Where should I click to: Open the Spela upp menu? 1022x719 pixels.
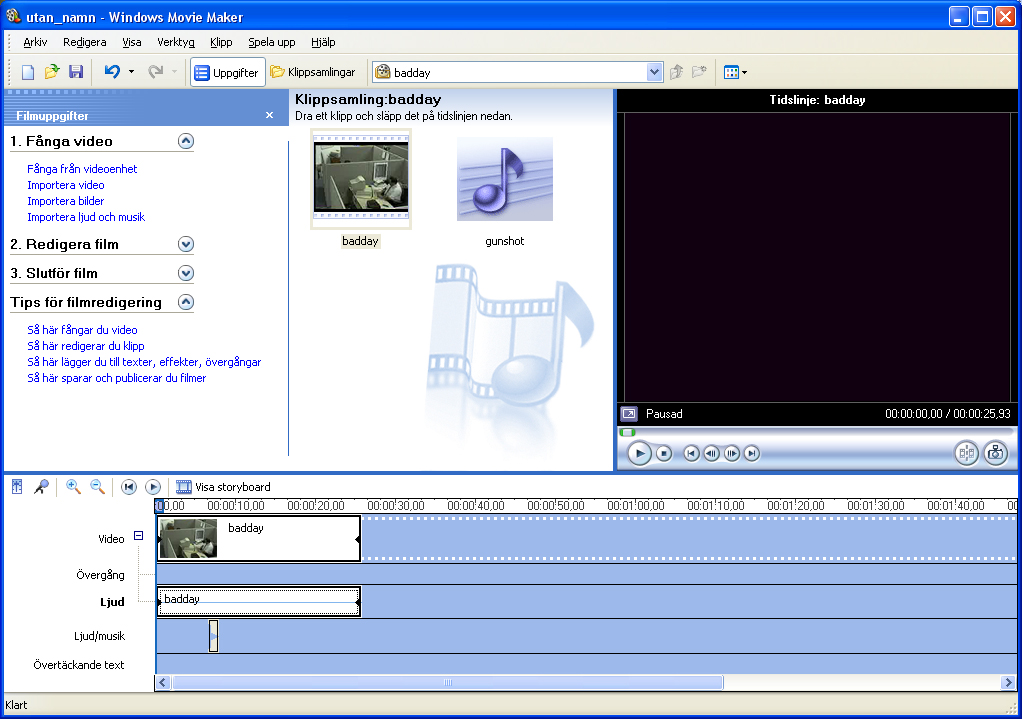(x=272, y=42)
